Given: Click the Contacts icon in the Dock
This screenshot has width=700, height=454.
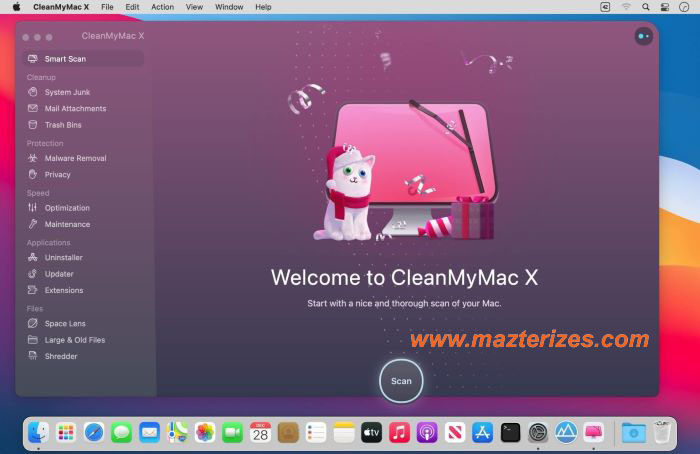Looking at the screenshot, I should point(288,433).
